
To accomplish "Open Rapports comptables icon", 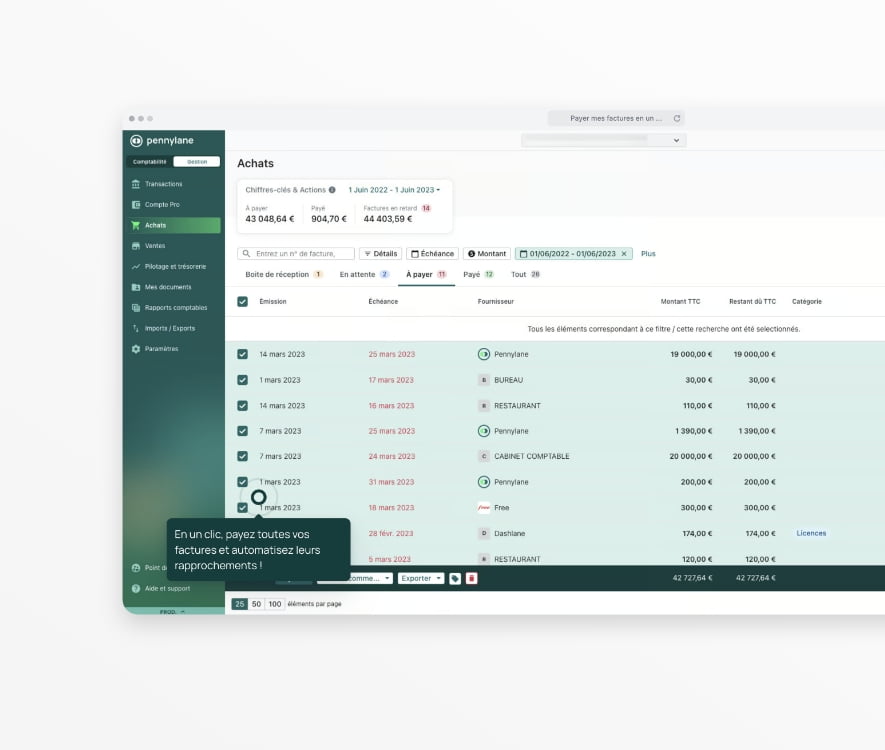I will pyautogui.click(x=135, y=308).
